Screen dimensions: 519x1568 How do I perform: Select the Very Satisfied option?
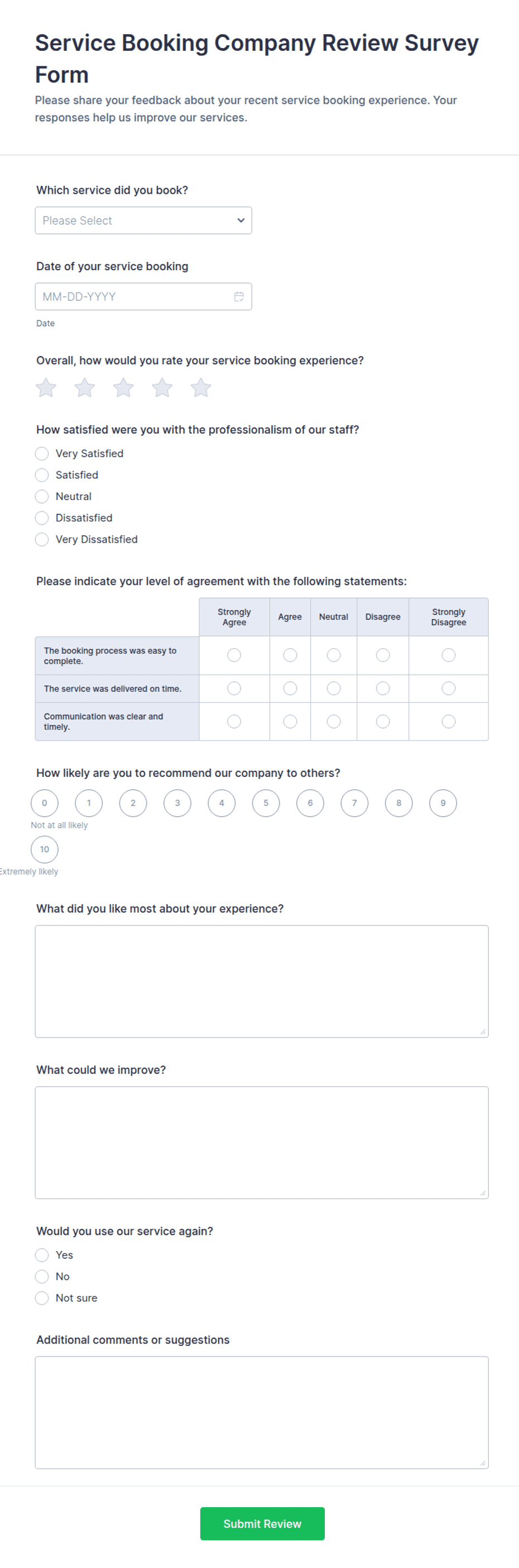tap(42, 453)
